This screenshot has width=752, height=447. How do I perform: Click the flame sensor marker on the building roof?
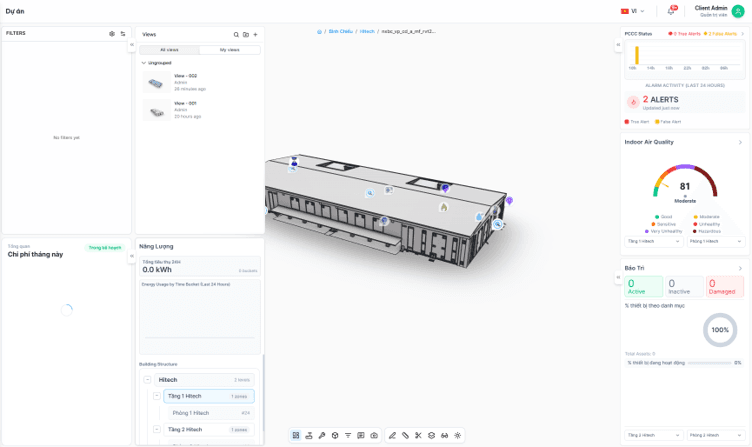click(444, 207)
